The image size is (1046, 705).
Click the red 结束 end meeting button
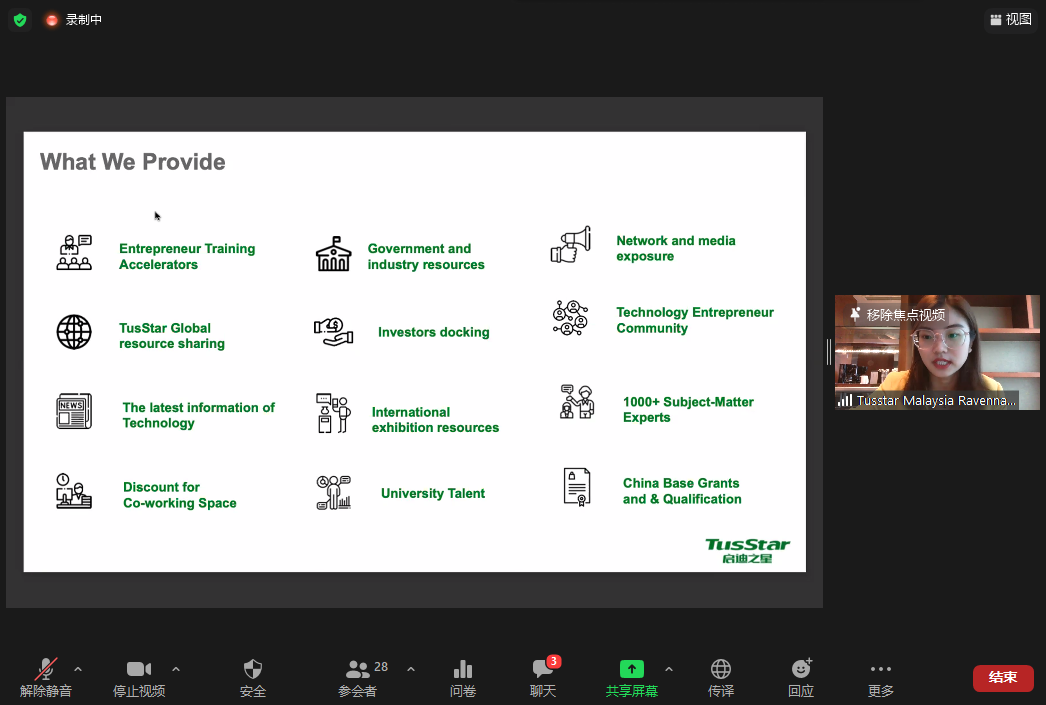click(x=1003, y=678)
